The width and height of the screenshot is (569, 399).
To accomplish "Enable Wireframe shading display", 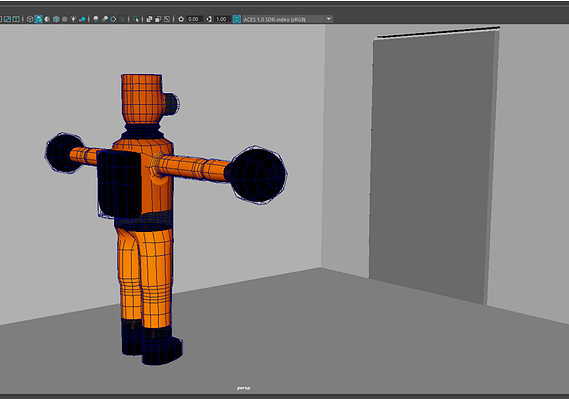I will (30, 19).
